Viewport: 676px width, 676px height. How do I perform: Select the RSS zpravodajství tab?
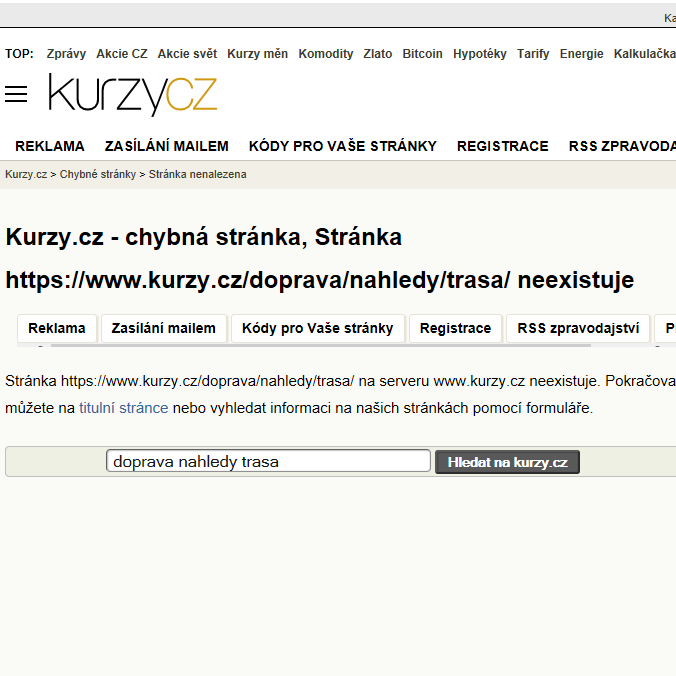point(578,329)
